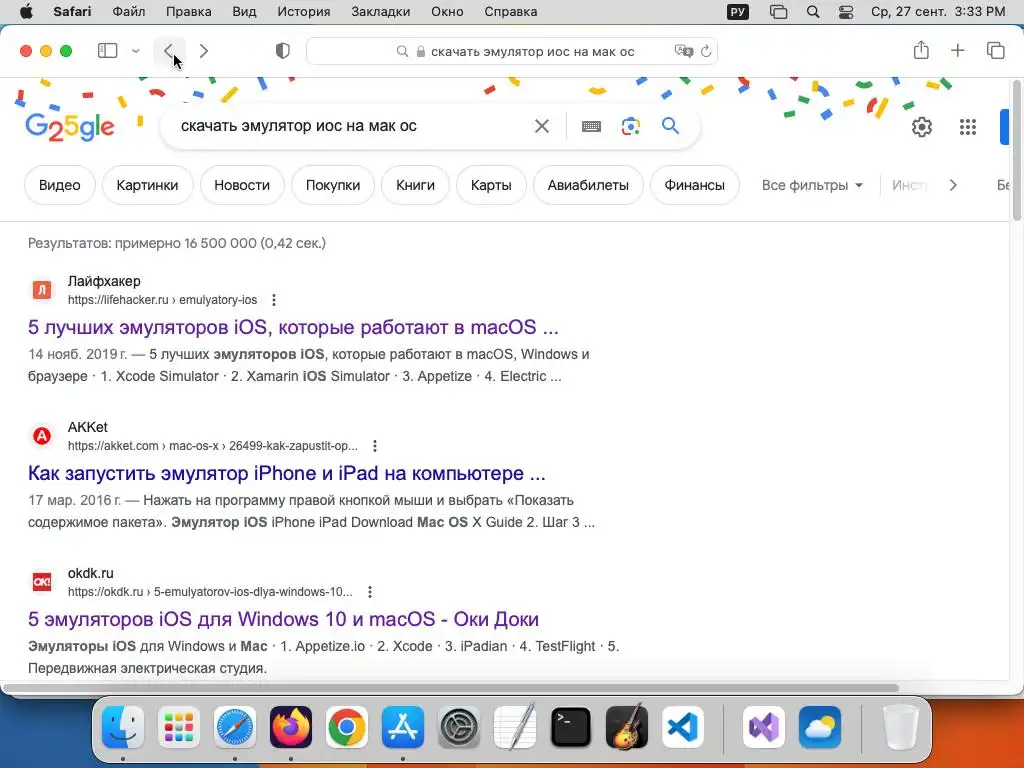This screenshot has height=768, width=1024.
Task: Click the okdk.ru site favicon
Action: [x=42, y=582]
